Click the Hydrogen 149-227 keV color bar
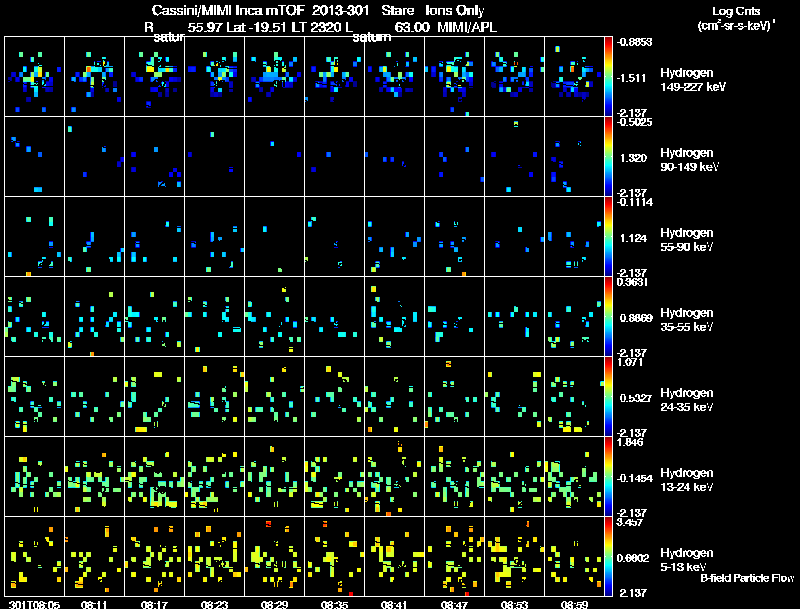Image resolution: width=800 pixels, height=609 pixels. click(608, 77)
